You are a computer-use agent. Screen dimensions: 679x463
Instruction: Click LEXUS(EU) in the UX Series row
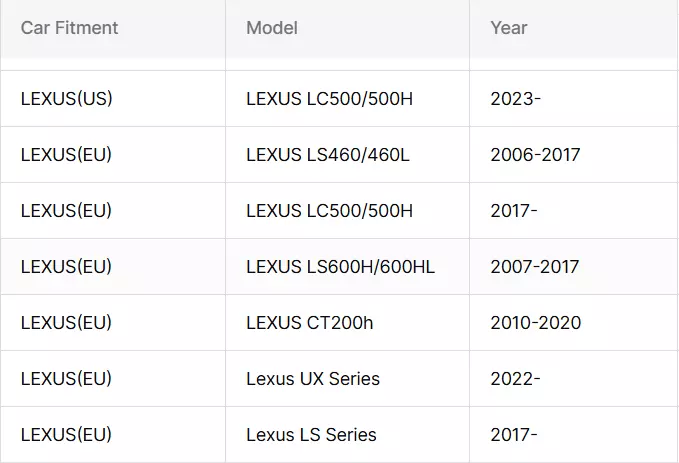[66, 379]
